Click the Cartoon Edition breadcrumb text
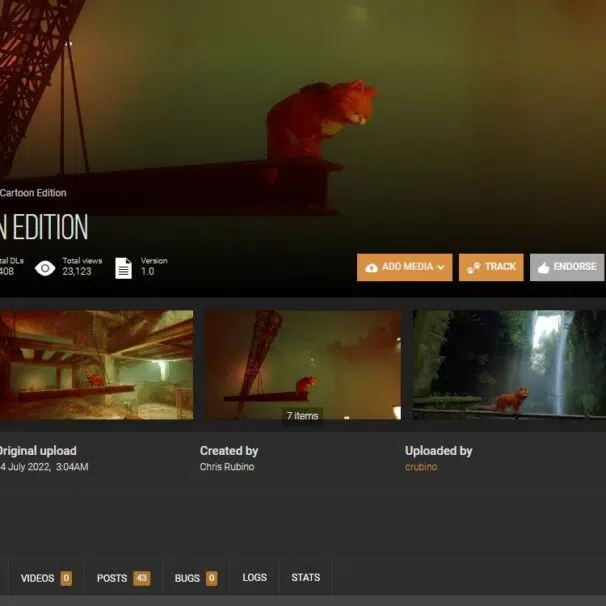The height and width of the screenshot is (606, 606). 33,193
